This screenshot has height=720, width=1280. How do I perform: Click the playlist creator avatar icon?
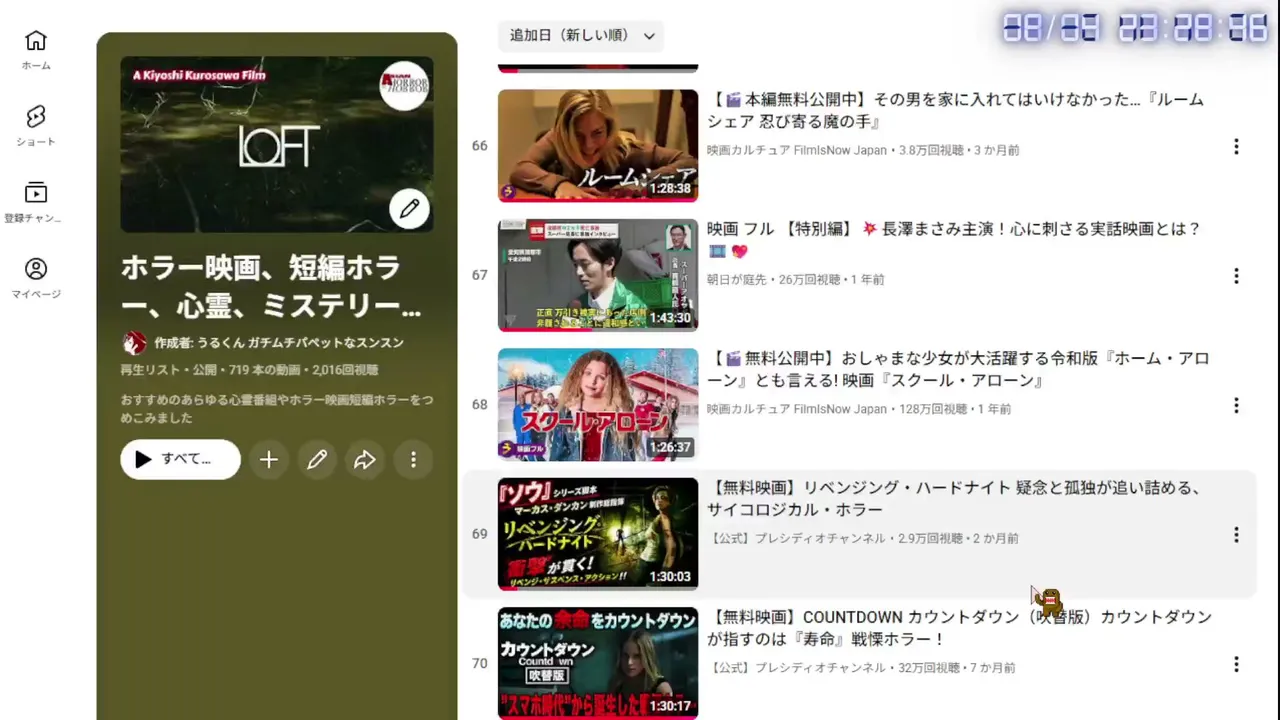[x=134, y=343]
